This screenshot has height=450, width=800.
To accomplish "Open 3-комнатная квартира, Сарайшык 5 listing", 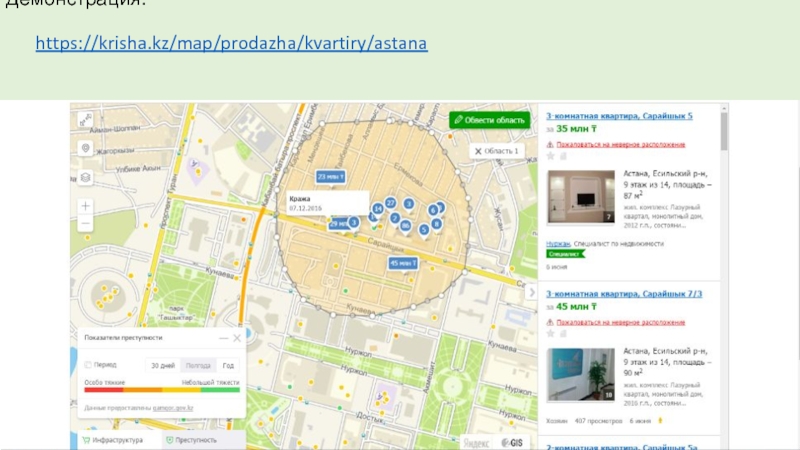I will tap(619, 116).
